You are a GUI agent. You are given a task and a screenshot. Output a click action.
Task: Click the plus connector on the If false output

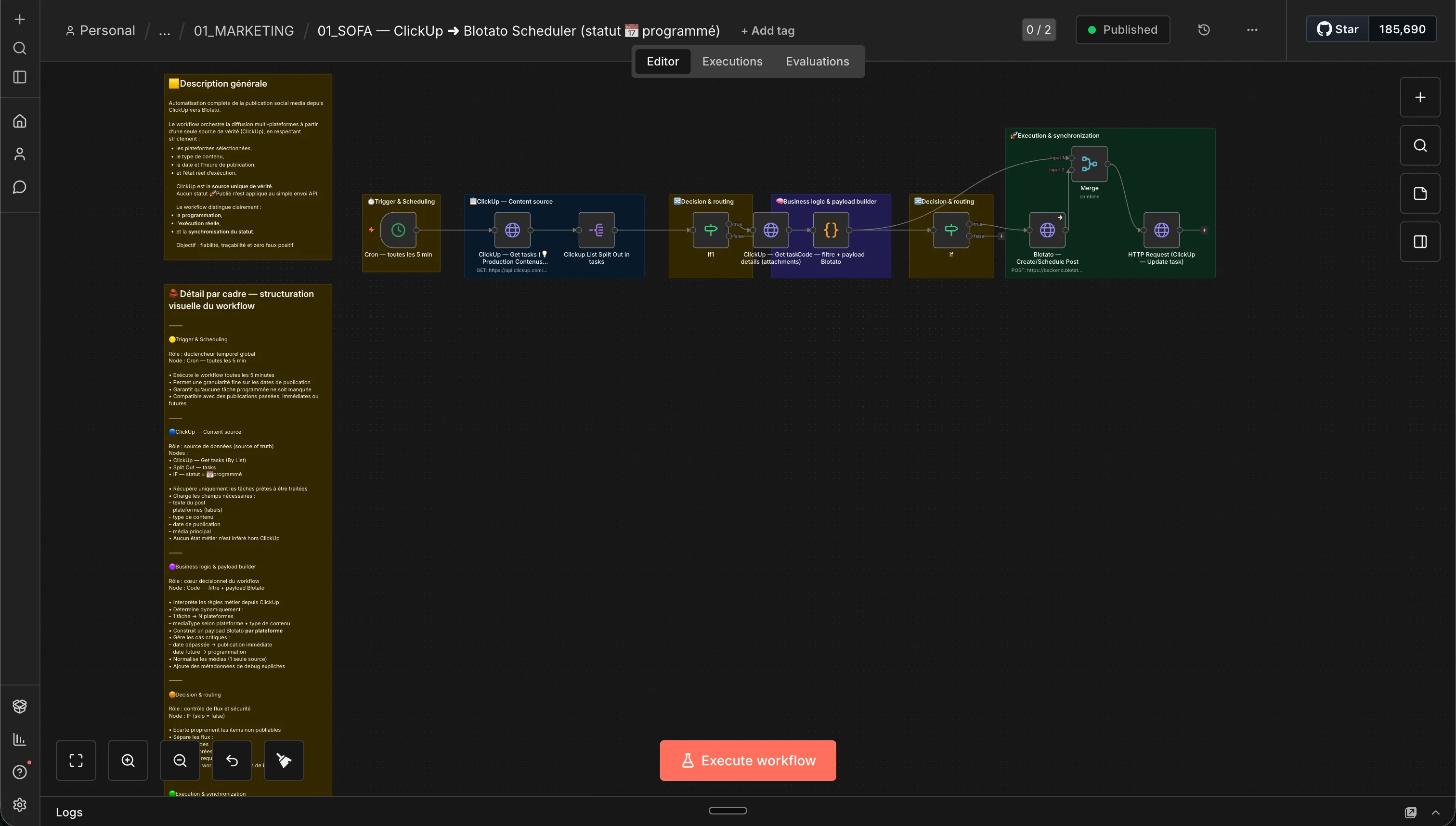(x=1001, y=236)
